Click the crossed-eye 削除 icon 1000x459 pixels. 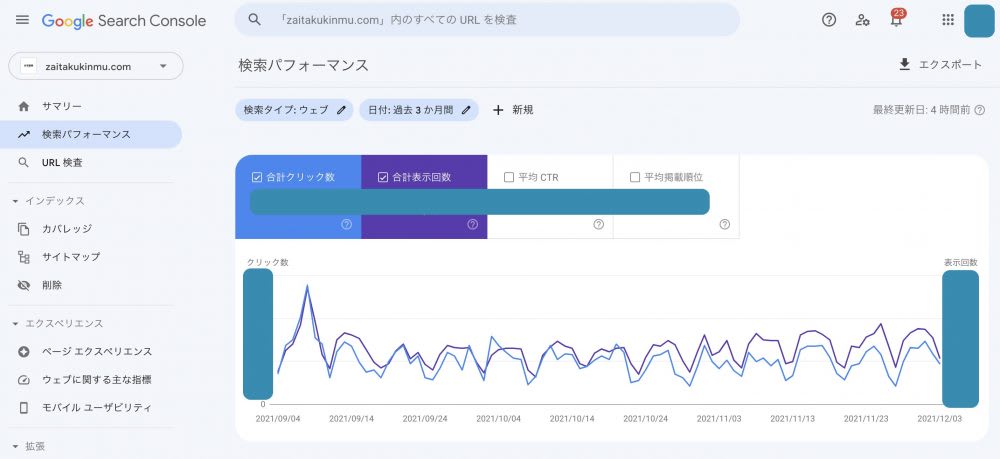coord(24,285)
